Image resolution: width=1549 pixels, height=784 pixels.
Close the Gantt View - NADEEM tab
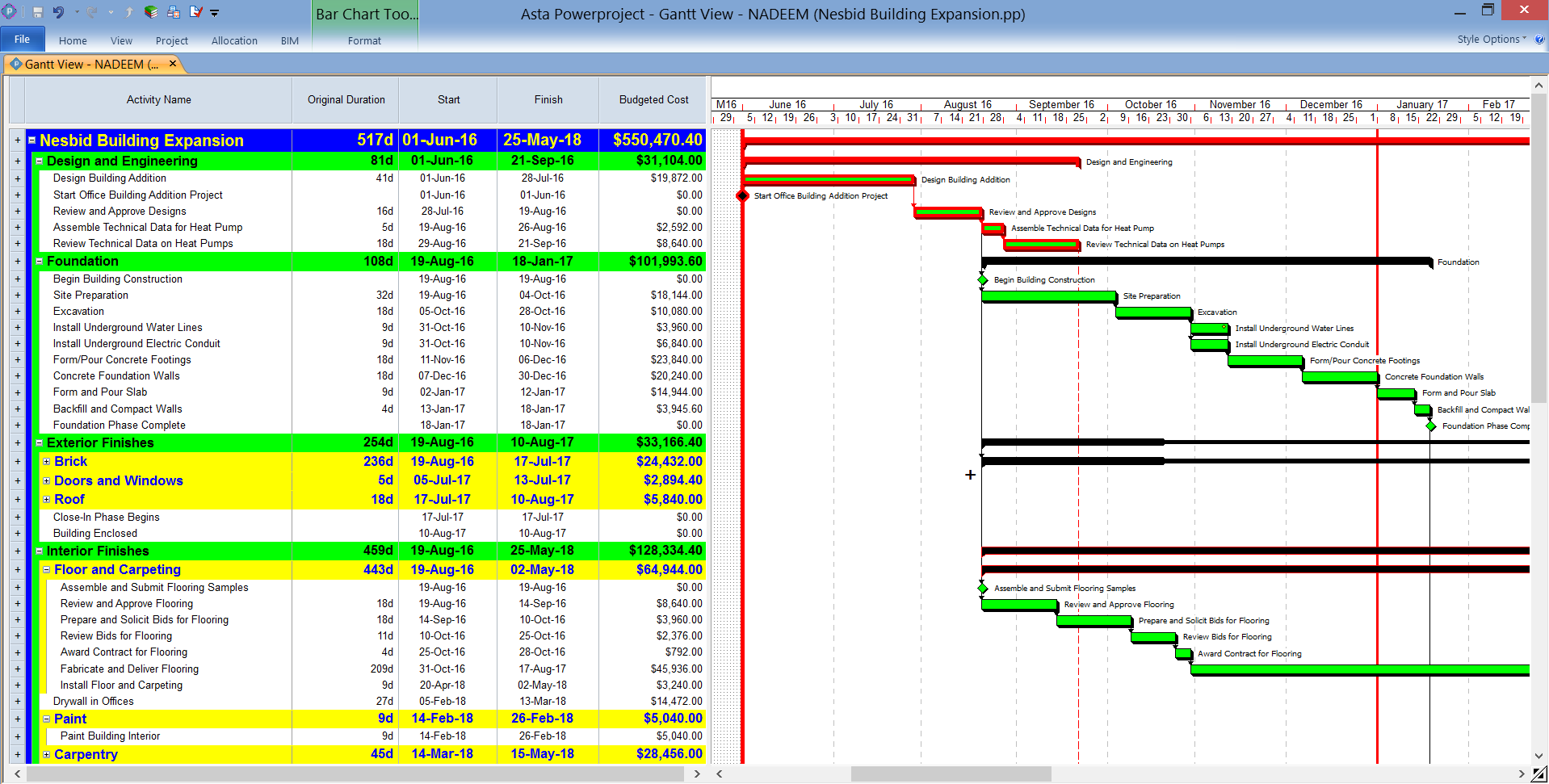pyautogui.click(x=172, y=63)
